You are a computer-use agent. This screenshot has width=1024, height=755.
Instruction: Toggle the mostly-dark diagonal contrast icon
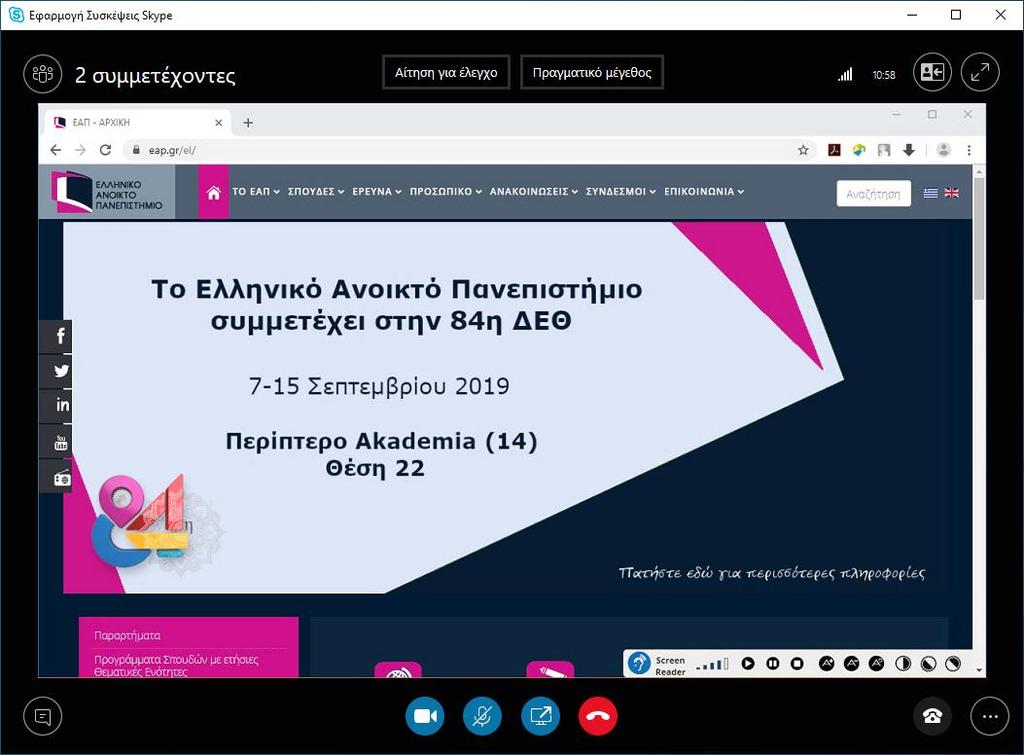(x=928, y=664)
